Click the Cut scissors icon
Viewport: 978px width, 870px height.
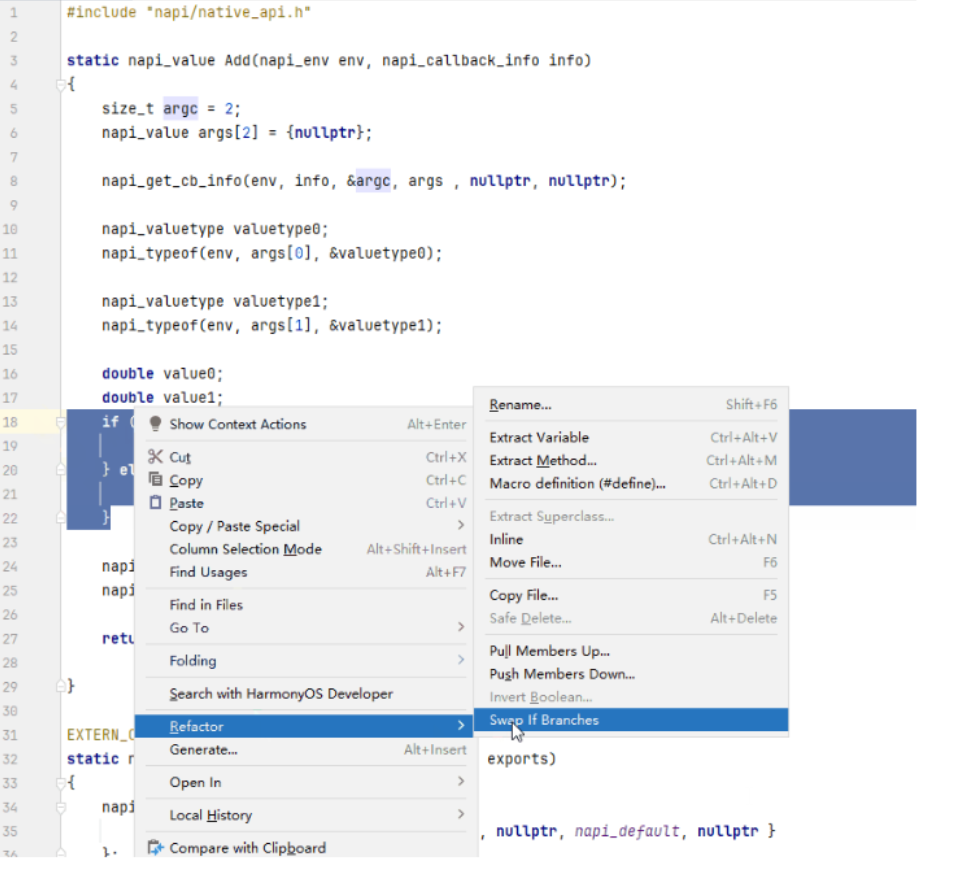click(x=155, y=457)
